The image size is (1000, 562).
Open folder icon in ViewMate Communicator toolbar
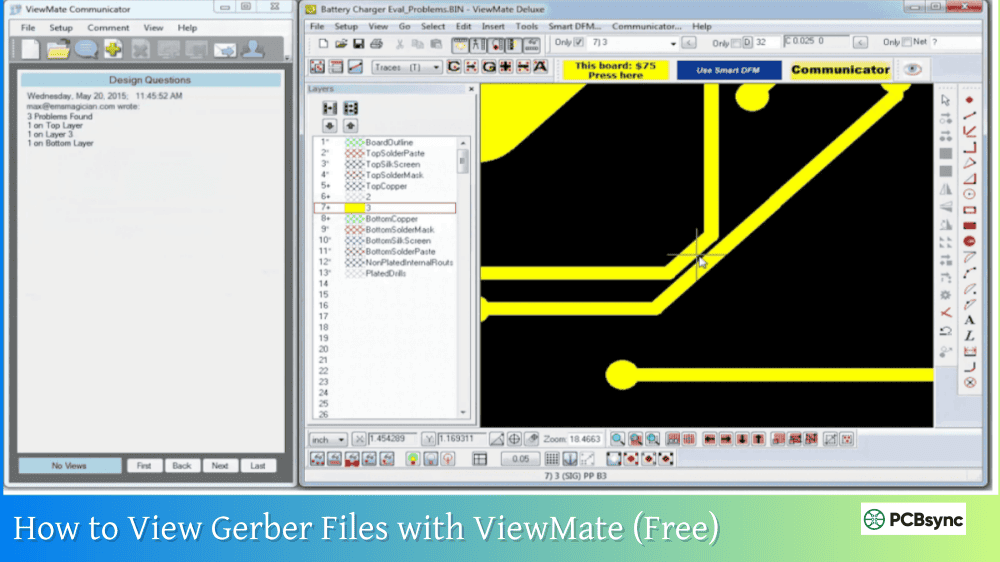[x=58, y=49]
